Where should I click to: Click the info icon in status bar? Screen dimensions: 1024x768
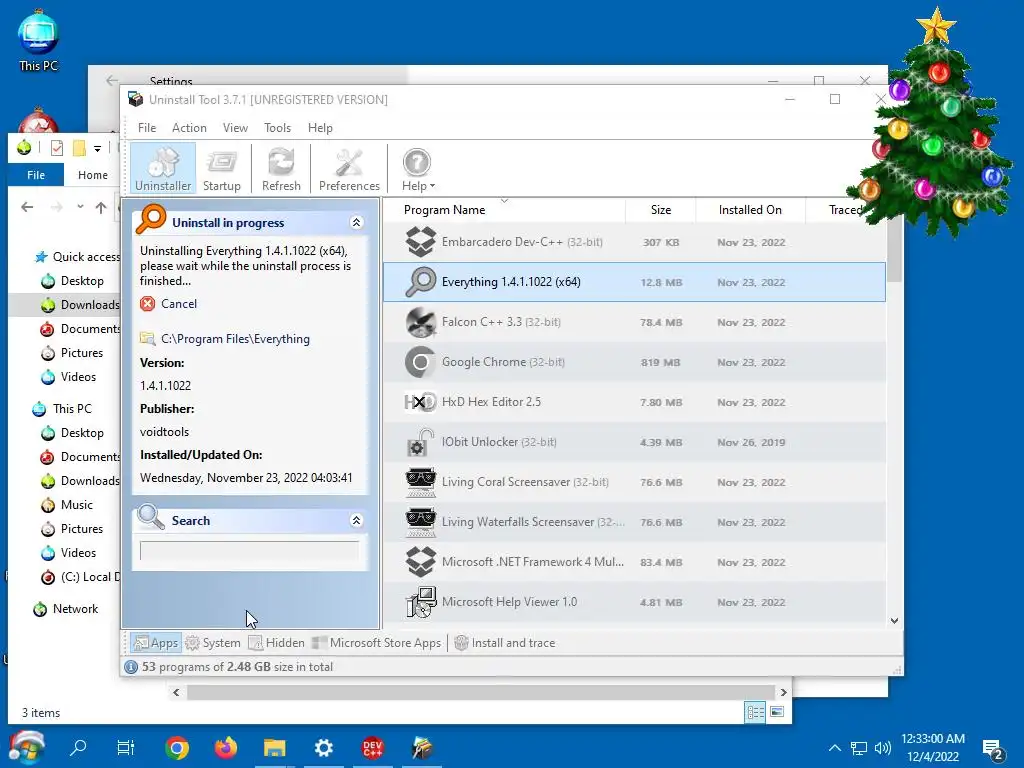131,667
